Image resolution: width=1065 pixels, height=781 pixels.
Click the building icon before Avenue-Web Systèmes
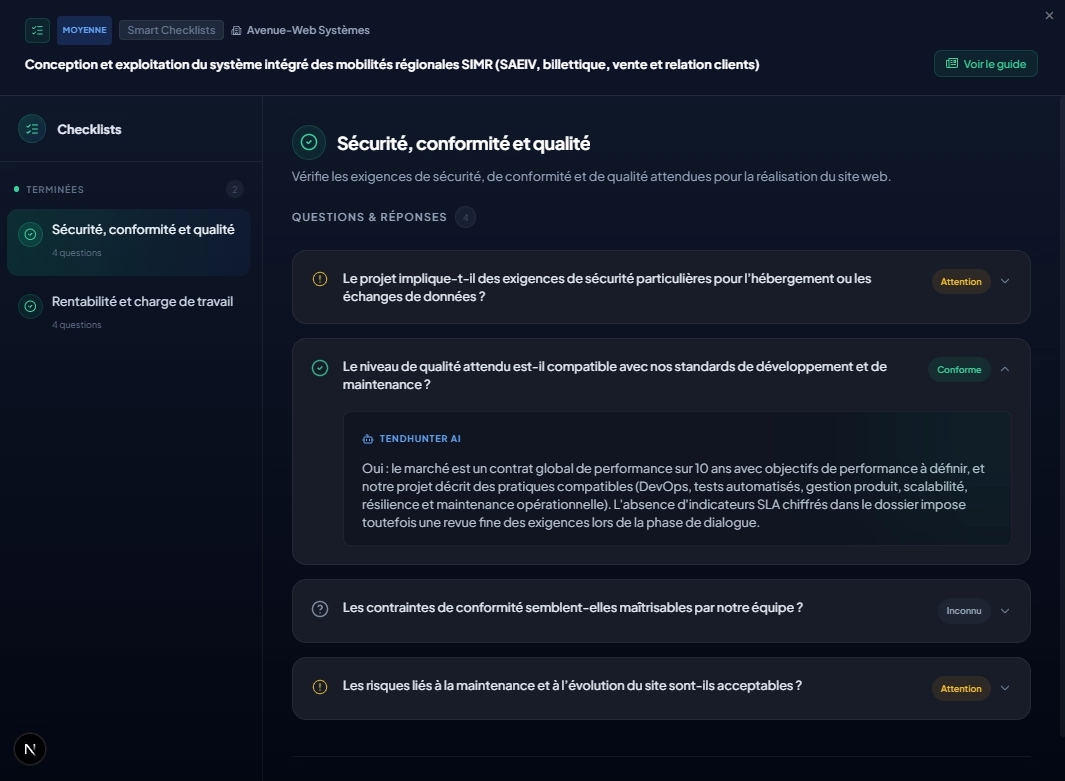[236, 31]
